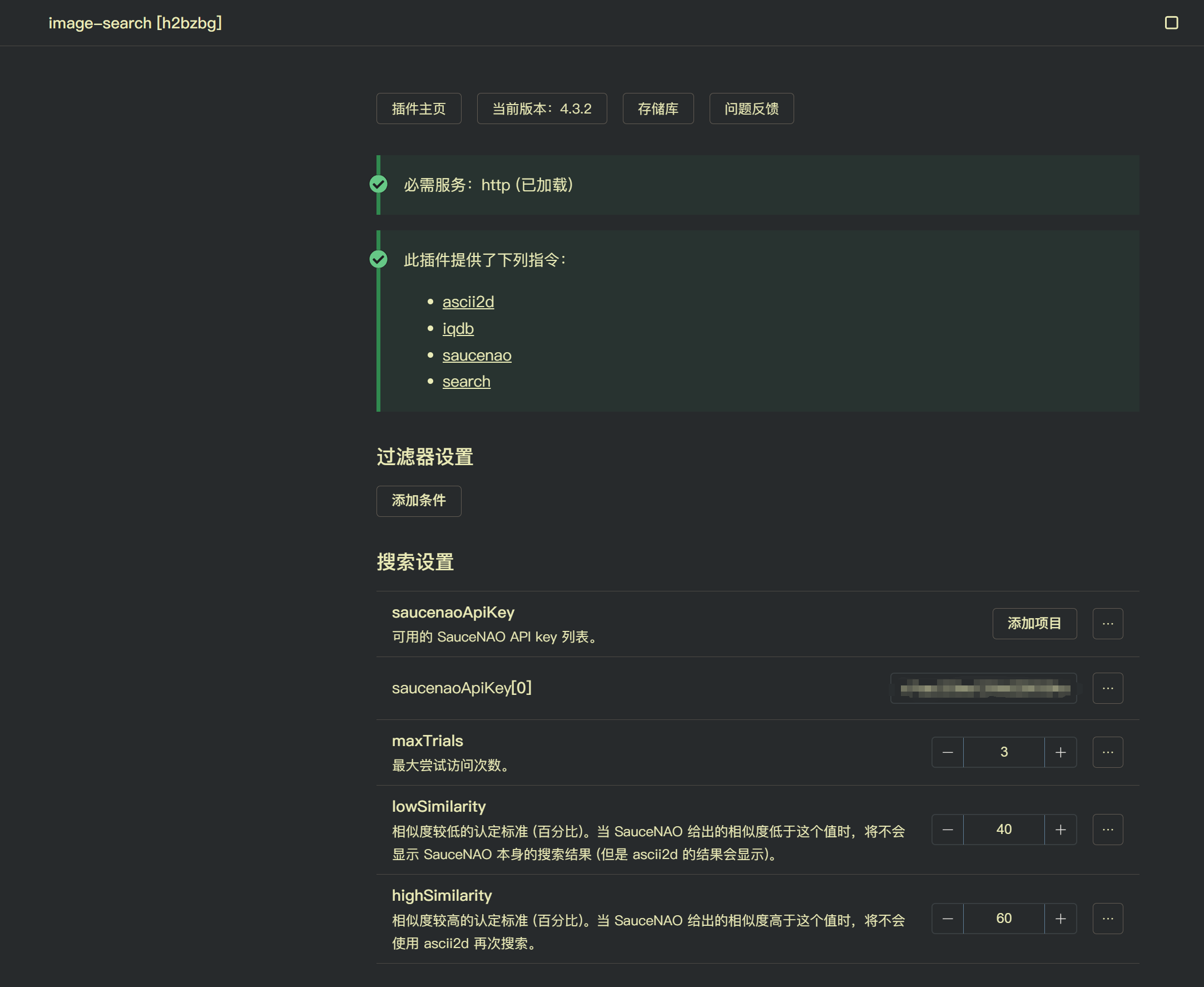Screen dimensions: 1204x987
Task: Open the lowSimilarity options menu
Action: (1107, 829)
